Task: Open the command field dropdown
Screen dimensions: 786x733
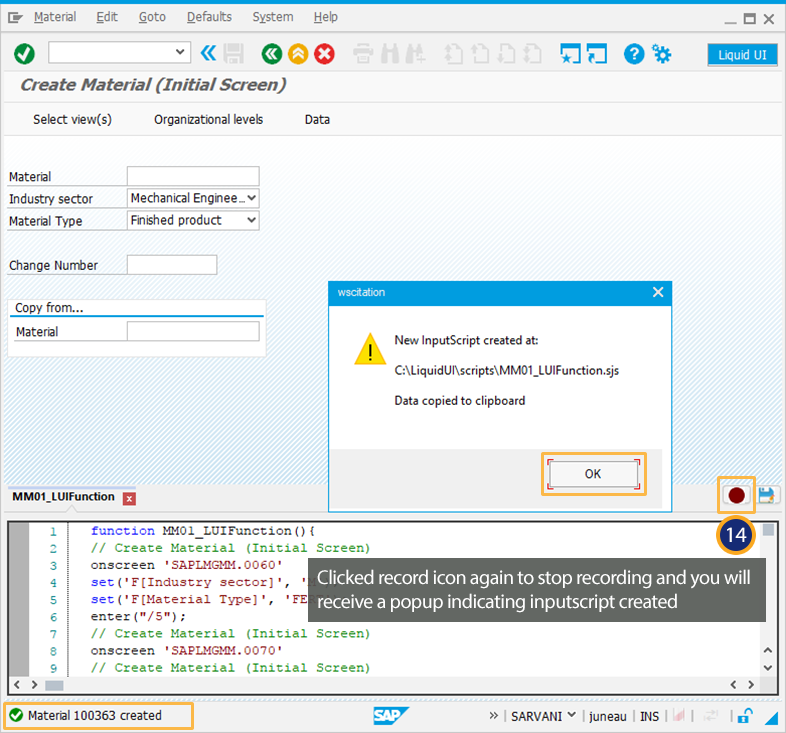Action: (x=180, y=52)
